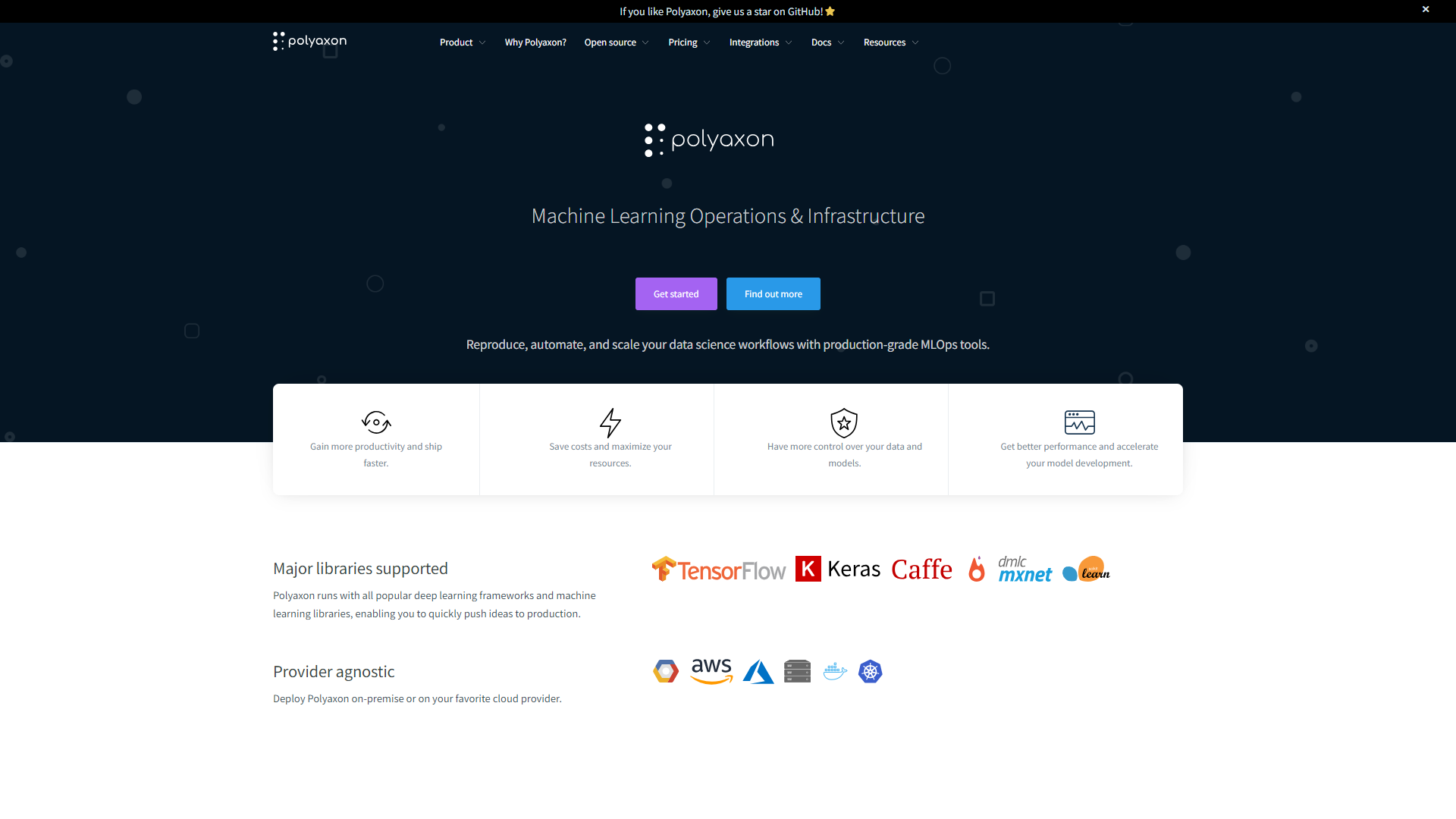Click the Caffe framework logo

click(x=921, y=569)
